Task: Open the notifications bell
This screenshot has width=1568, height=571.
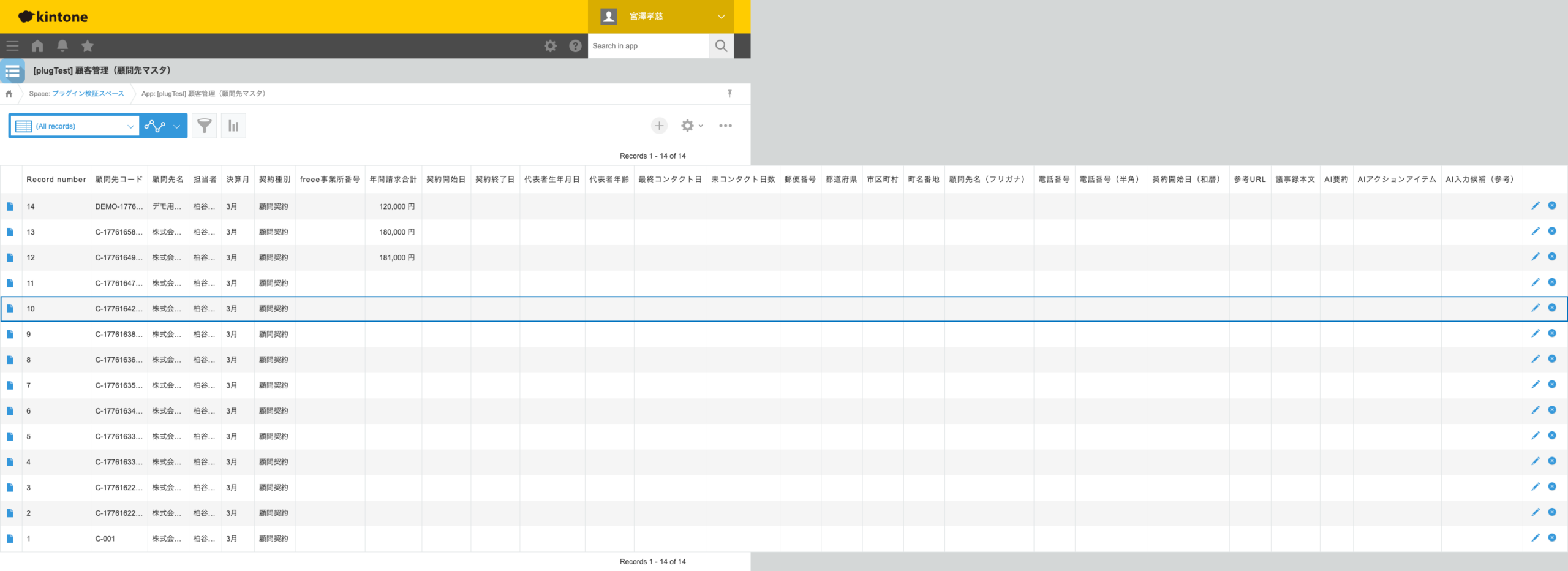Action: [62, 46]
